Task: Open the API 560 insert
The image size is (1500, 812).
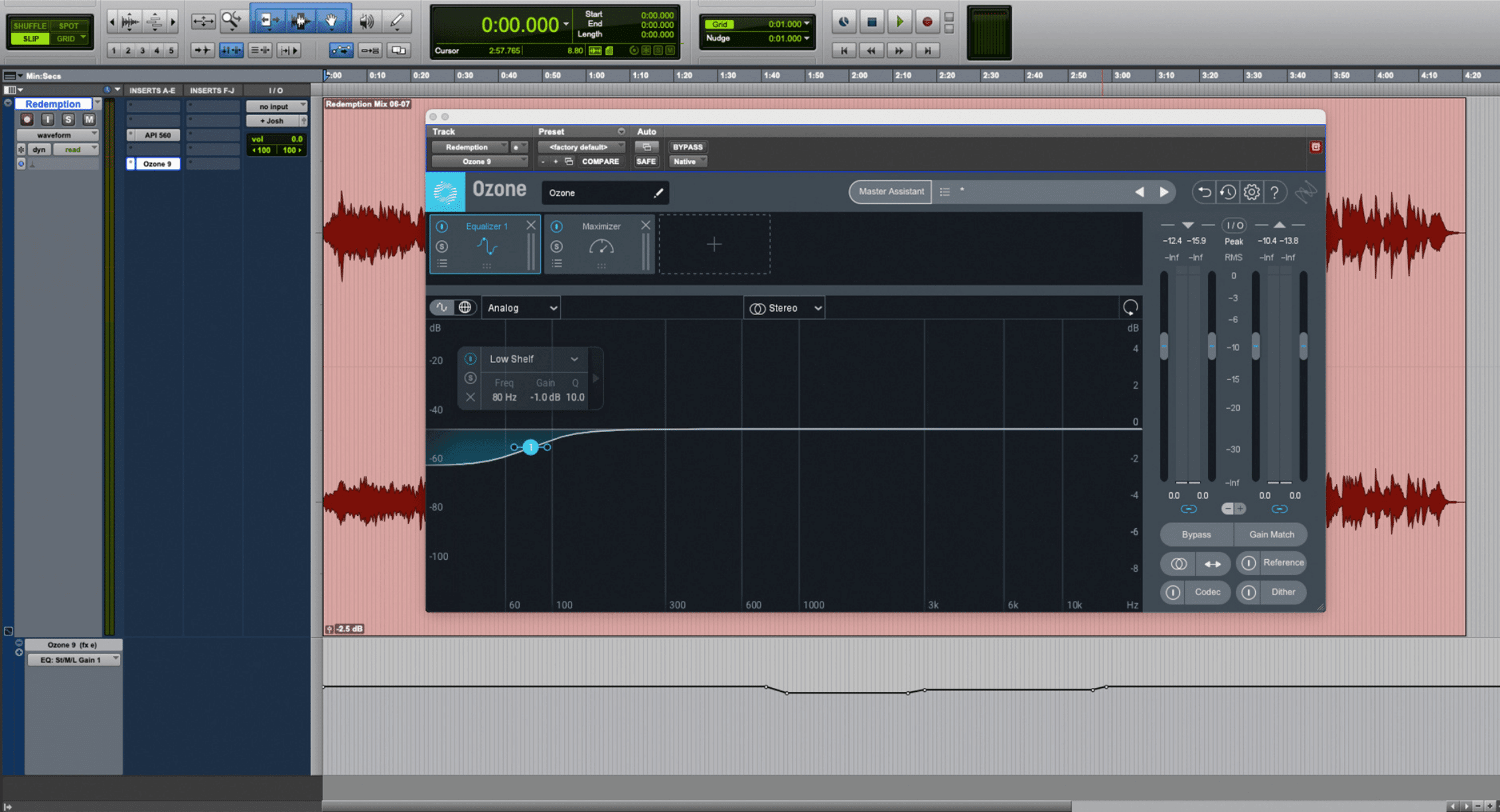Action: point(157,135)
